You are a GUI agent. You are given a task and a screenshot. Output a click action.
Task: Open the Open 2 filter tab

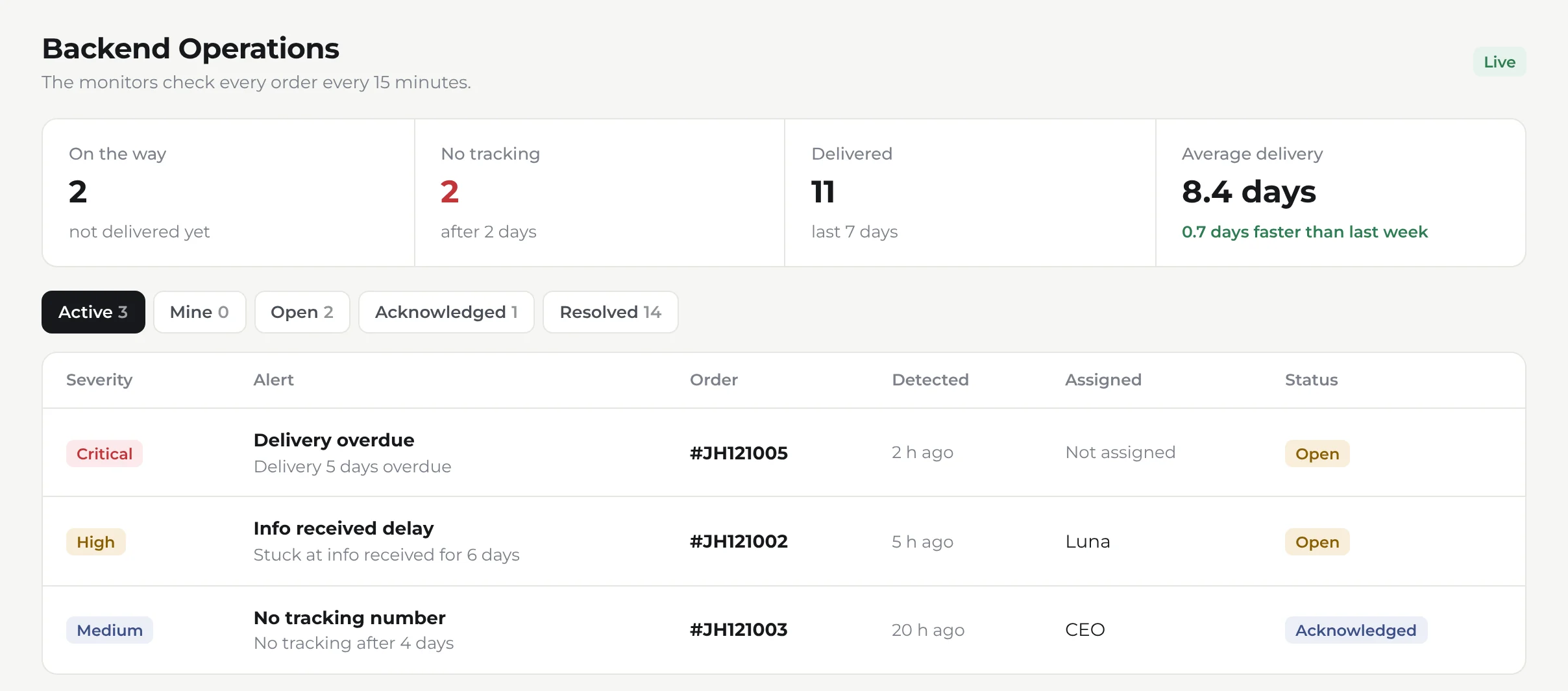coord(302,312)
